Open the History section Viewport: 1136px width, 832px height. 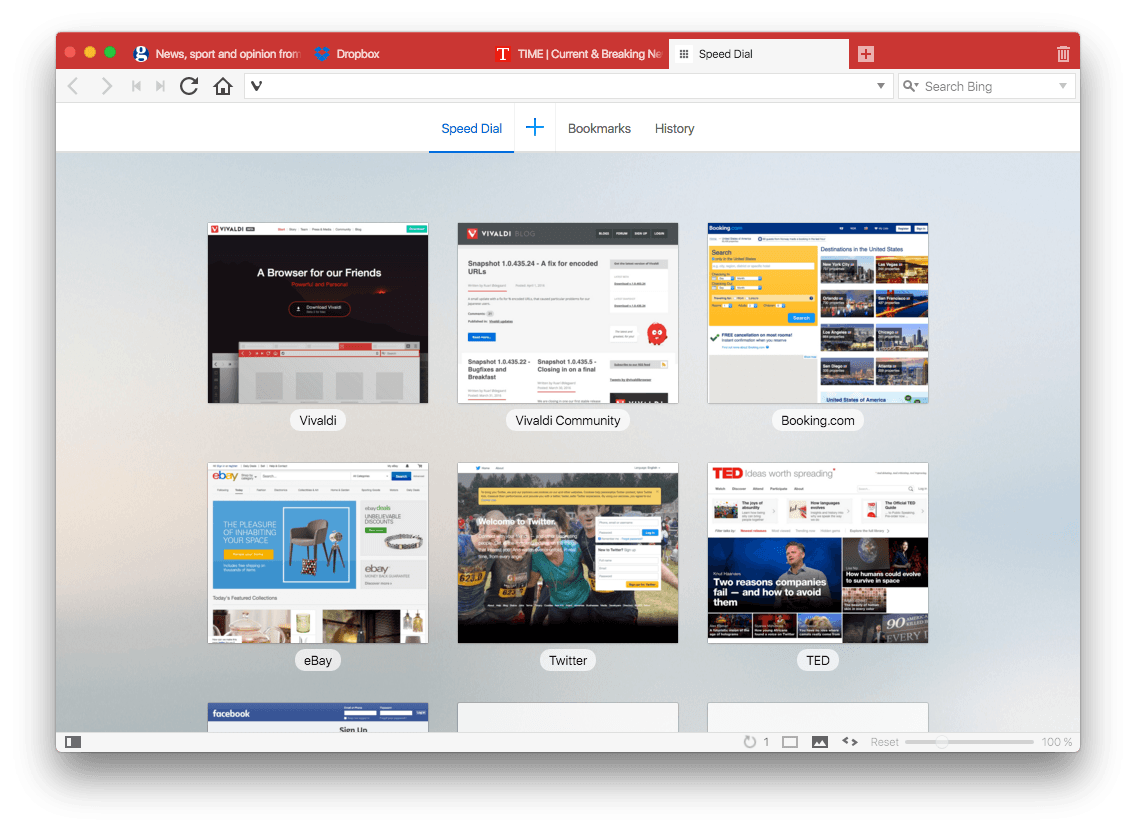[x=674, y=128]
